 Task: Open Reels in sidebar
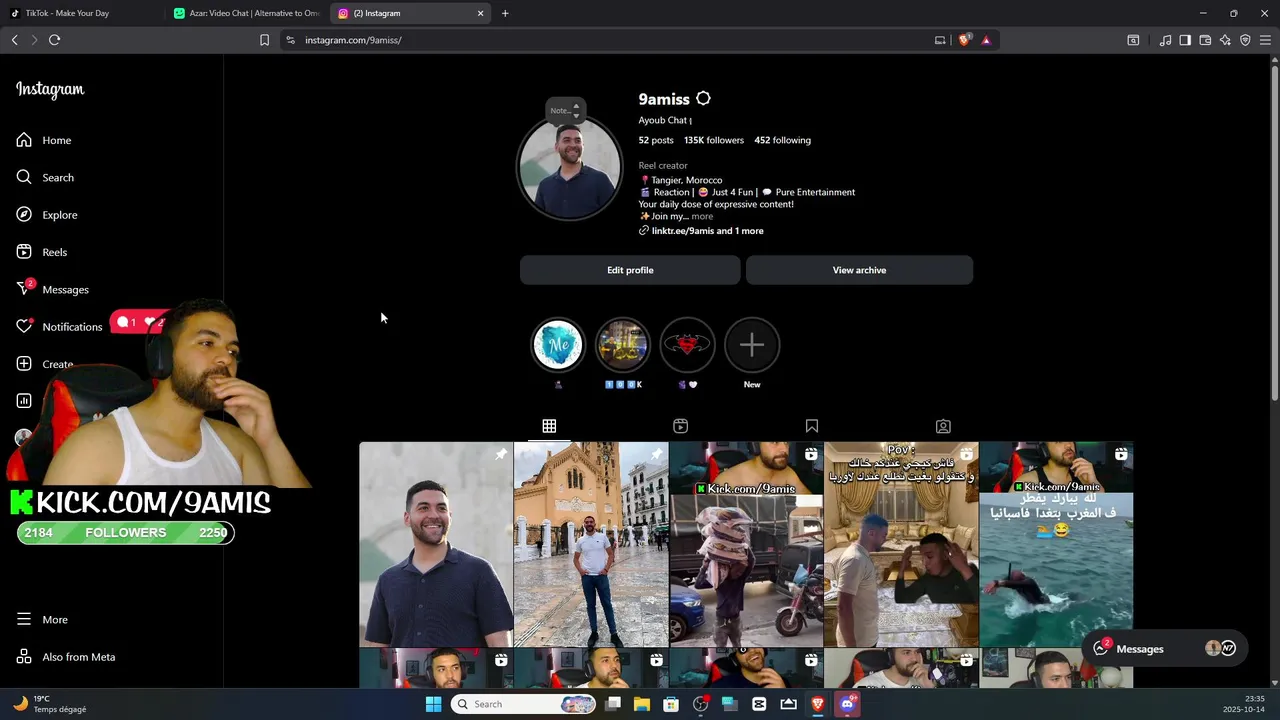pos(42,252)
